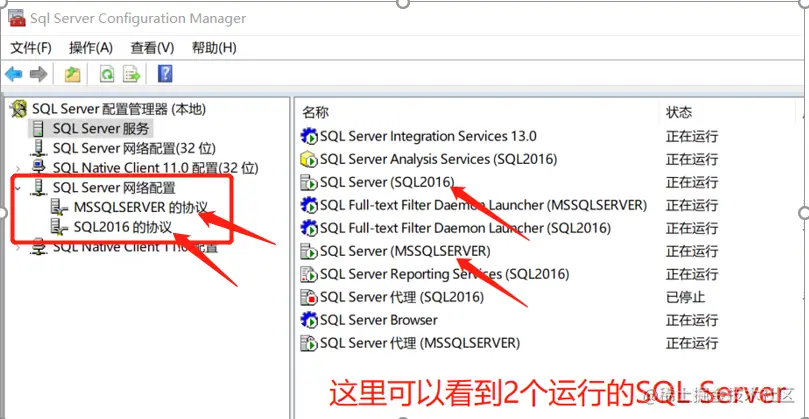The image size is (809, 419).
Task: Click the SQL Server (MSSQLSERVER) service icon
Action: pyautogui.click(x=309, y=251)
